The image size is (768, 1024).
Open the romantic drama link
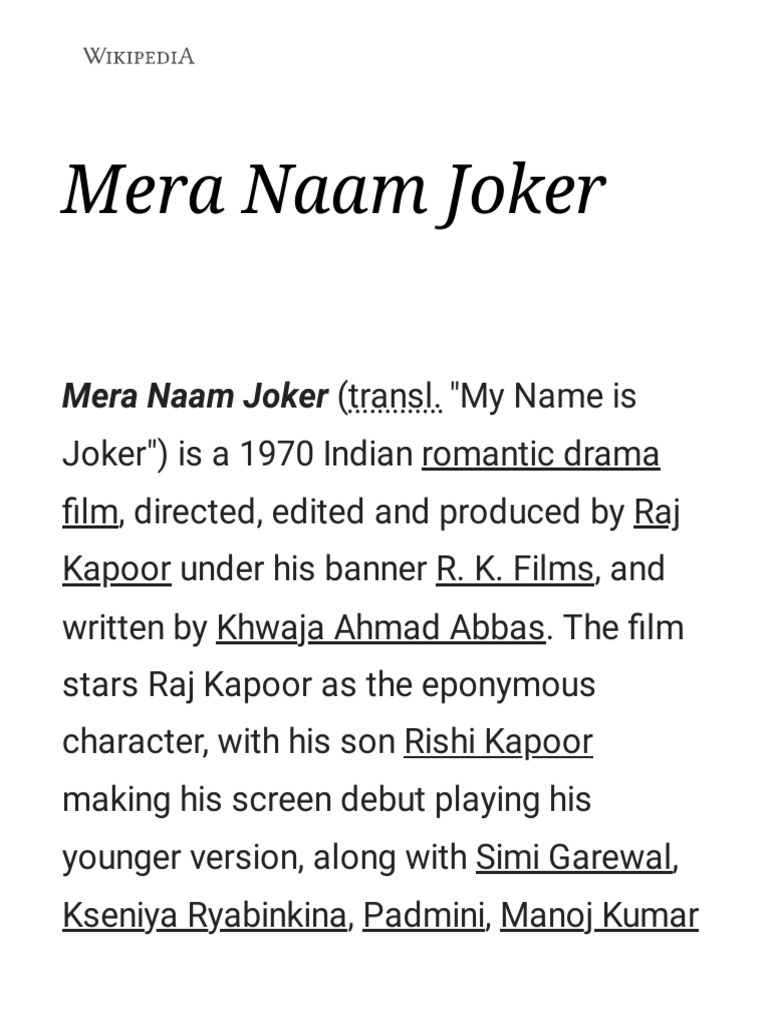(541, 454)
